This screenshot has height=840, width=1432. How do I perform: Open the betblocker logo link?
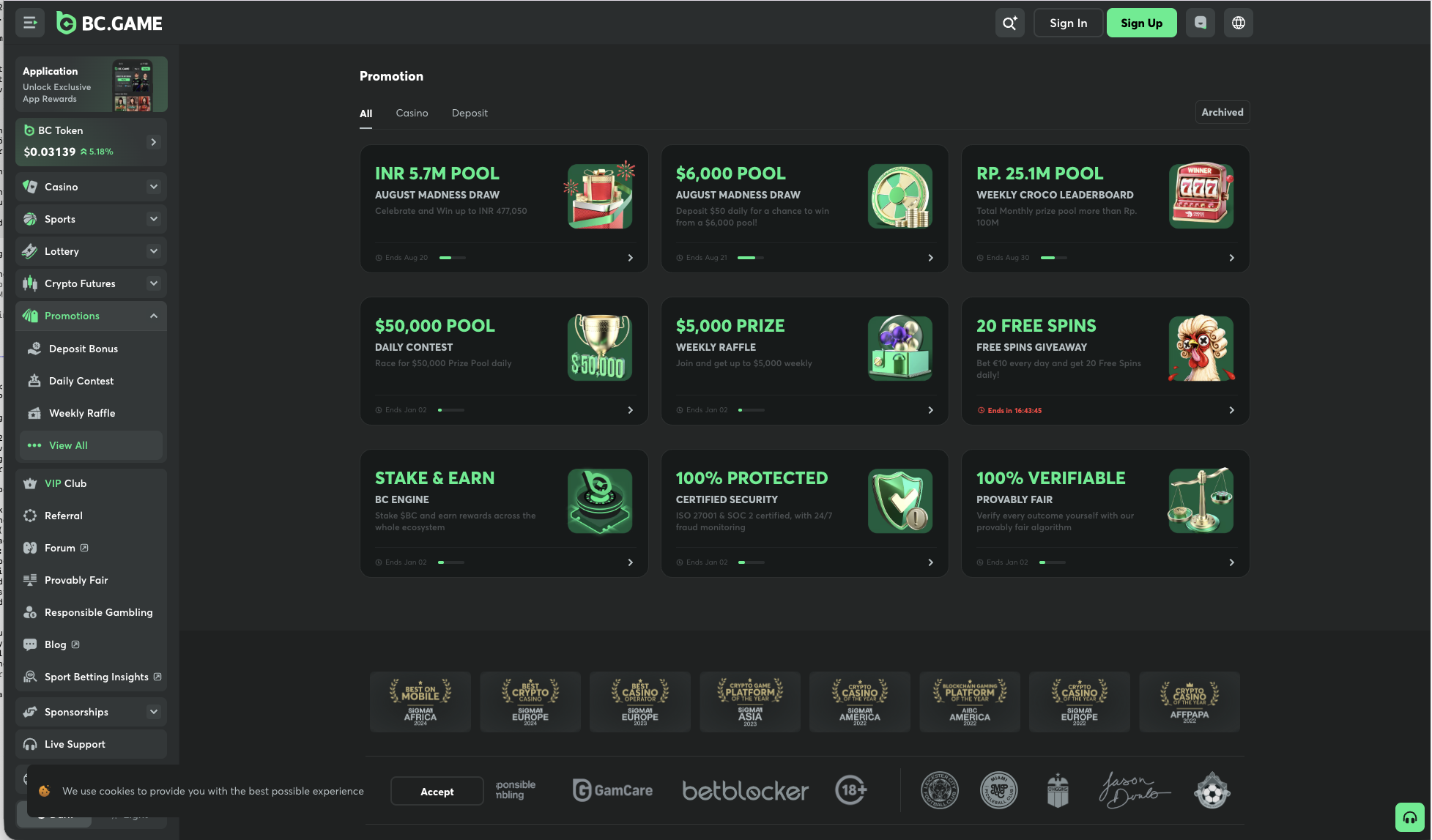coord(746,791)
